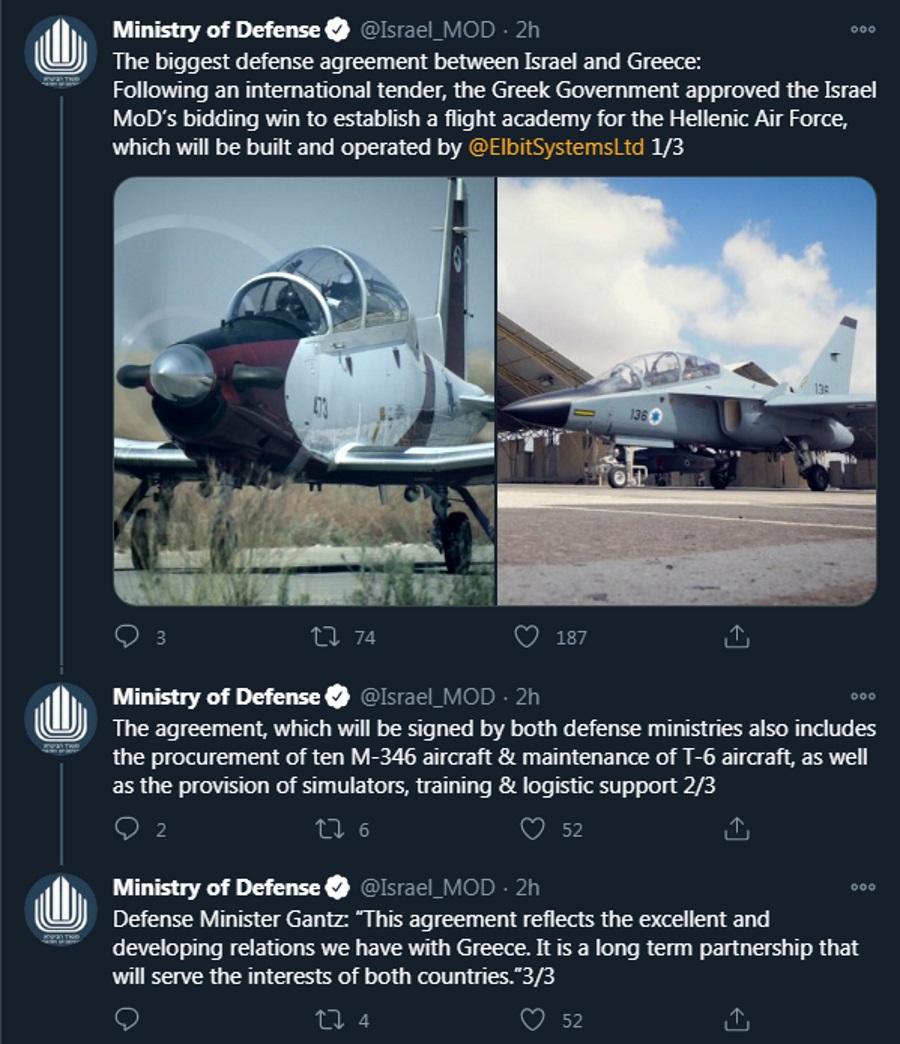The width and height of the screenshot is (900, 1044).
Task: Share the third tweet with Gantz quote
Action: (x=736, y=1020)
